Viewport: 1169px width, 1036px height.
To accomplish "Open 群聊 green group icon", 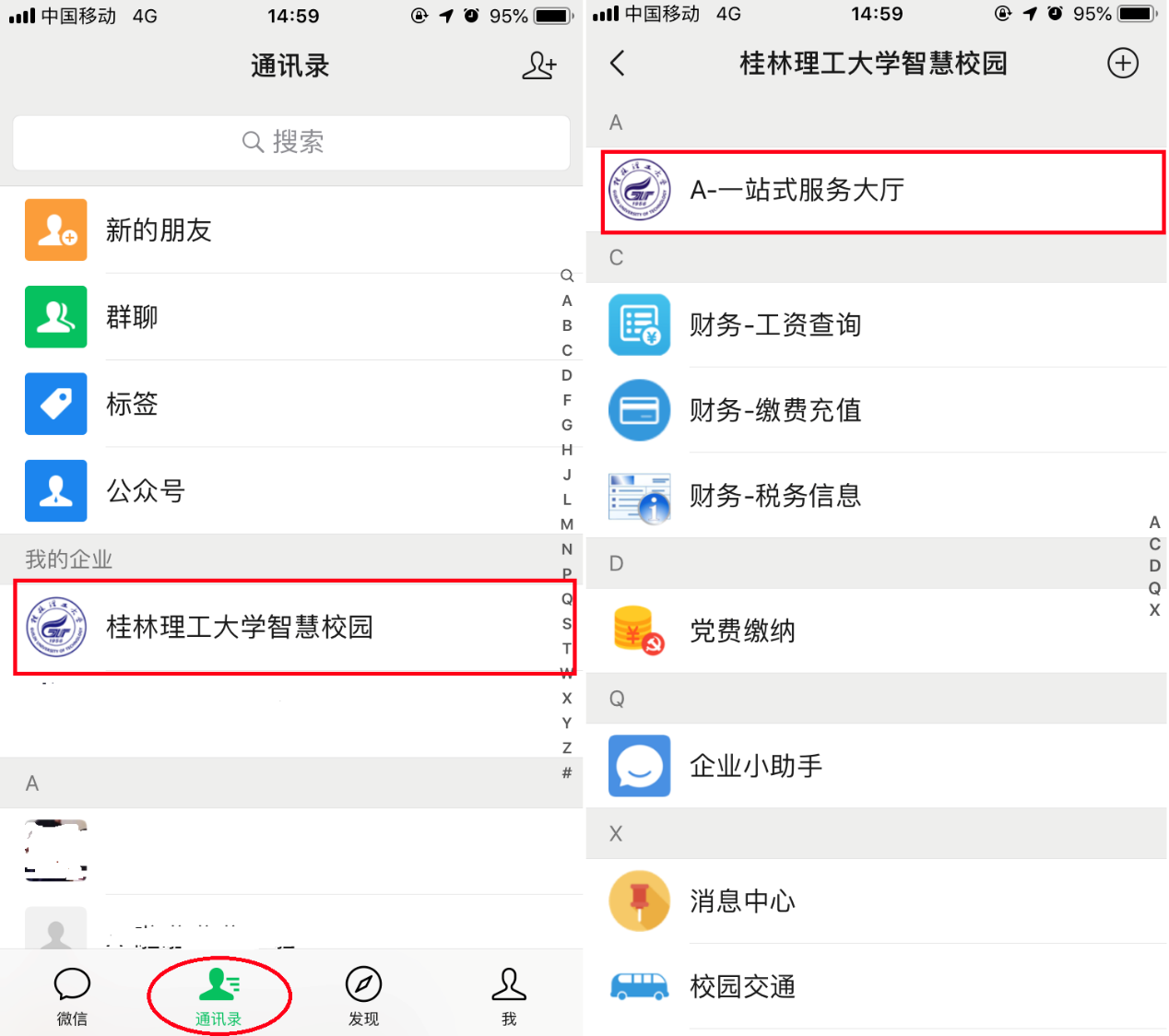I will (x=56, y=316).
